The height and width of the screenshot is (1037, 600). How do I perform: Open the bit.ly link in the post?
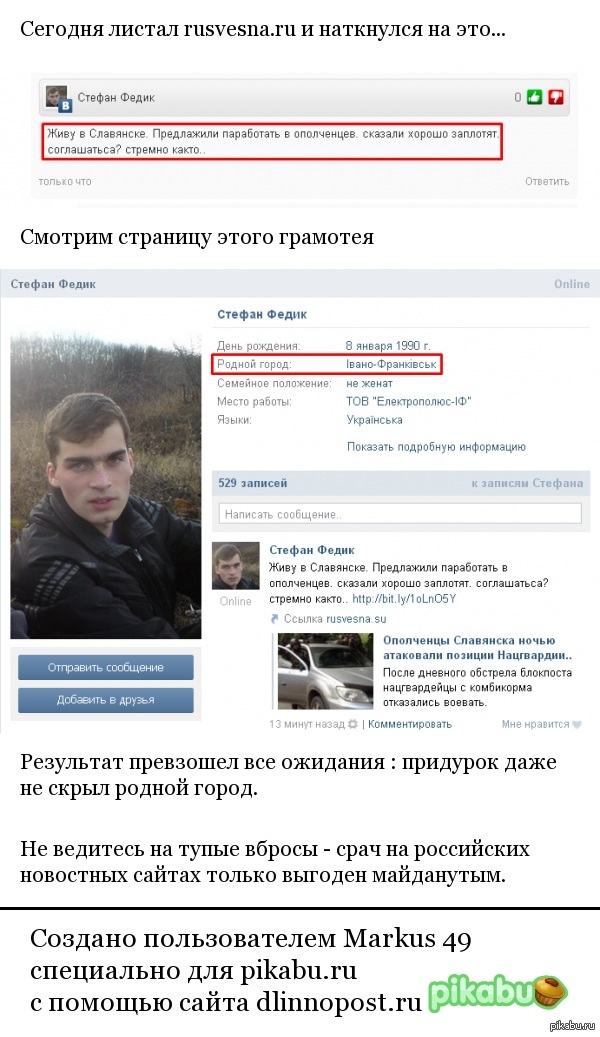coord(404,599)
